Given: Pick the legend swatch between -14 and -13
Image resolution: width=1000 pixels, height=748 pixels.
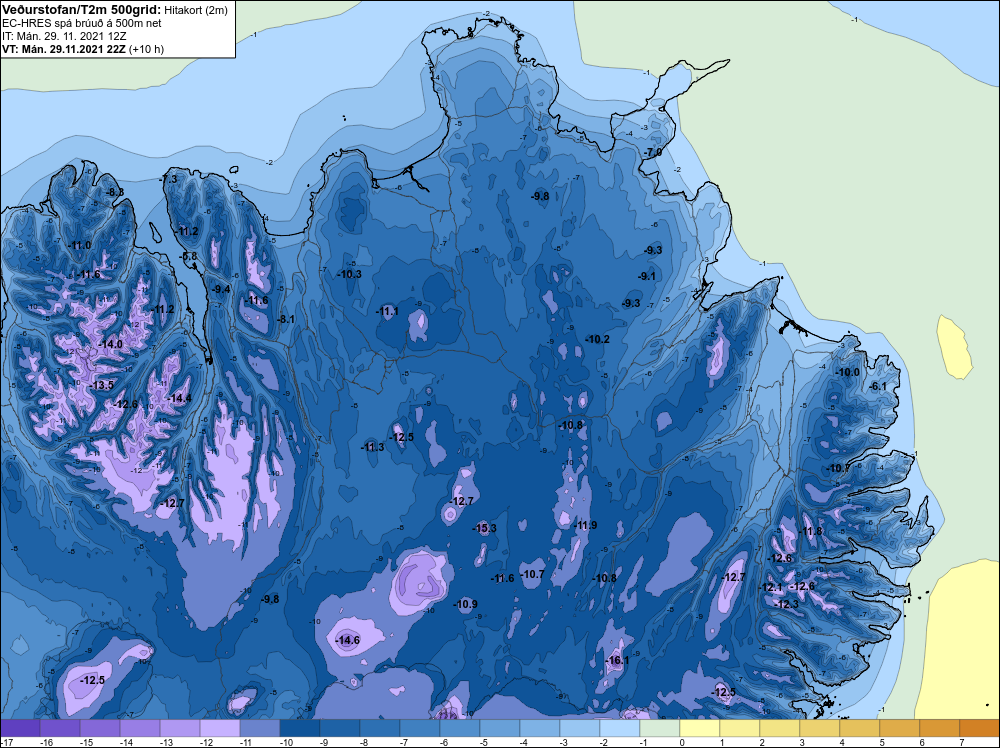Looking at the screenshot, I should tap(140, 728).
